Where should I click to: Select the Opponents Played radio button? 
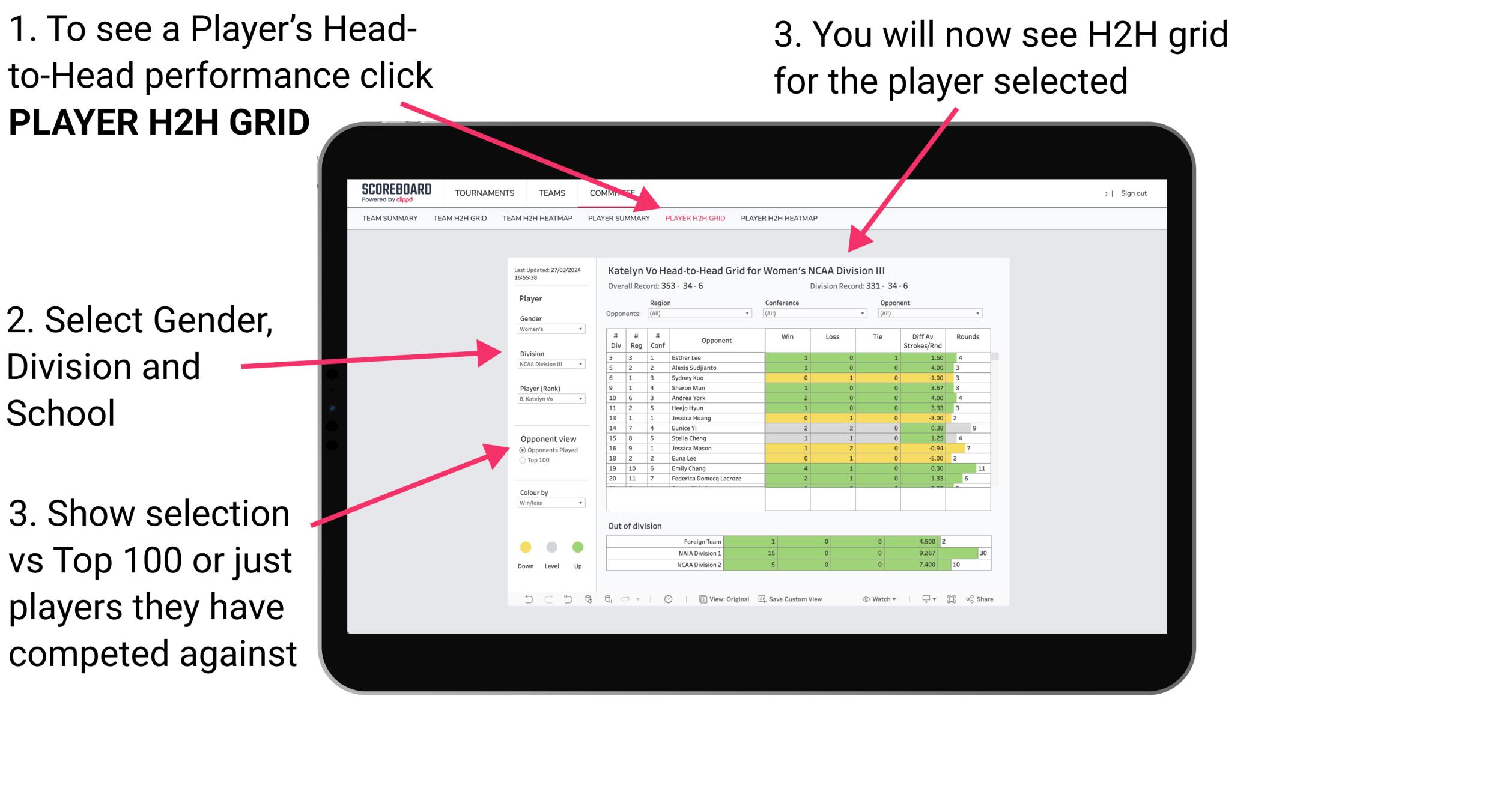pyautogui.click(x=522, y=450)
